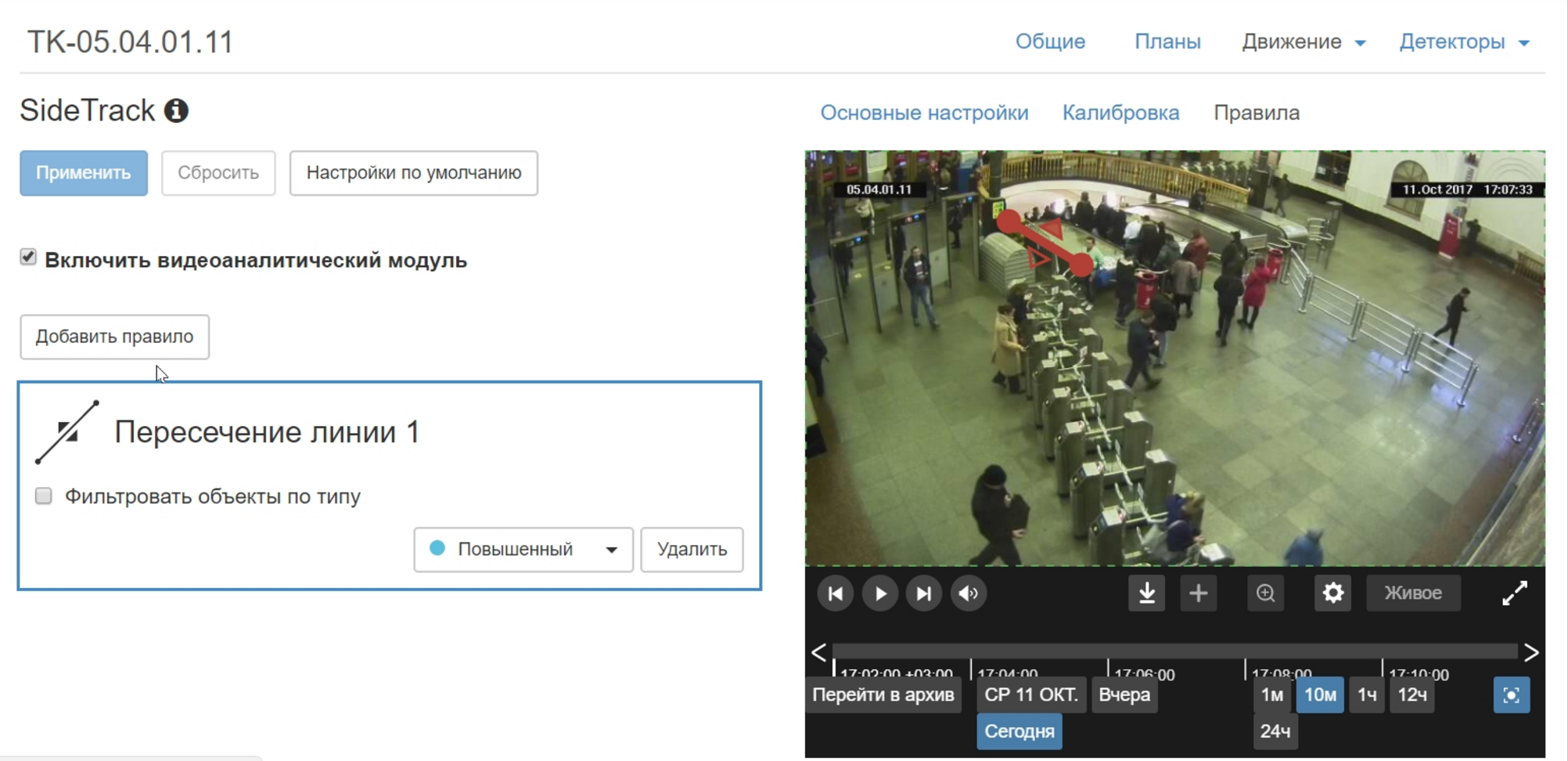This screenshot has height=761, width=1568.
Task: Set timeline scale to 1м
Action: coord(1272,695)
